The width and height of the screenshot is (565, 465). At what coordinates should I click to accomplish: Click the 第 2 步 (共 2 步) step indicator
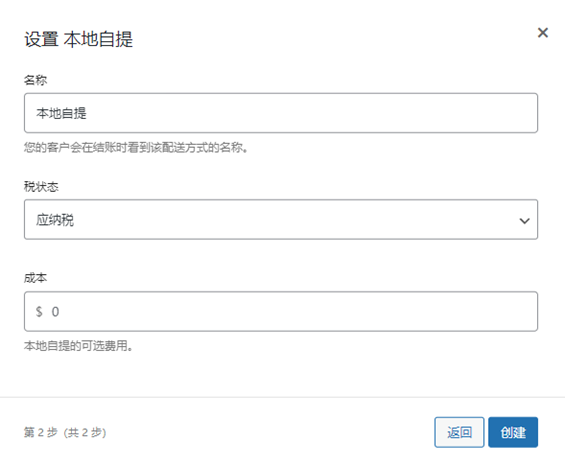click(65, 432)
